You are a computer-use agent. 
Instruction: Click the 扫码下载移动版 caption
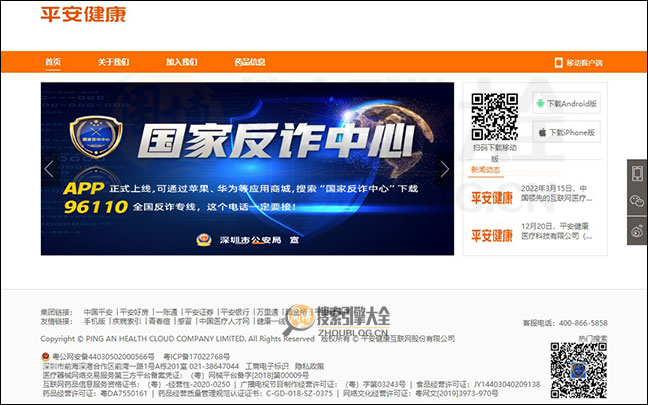[495, 153]
